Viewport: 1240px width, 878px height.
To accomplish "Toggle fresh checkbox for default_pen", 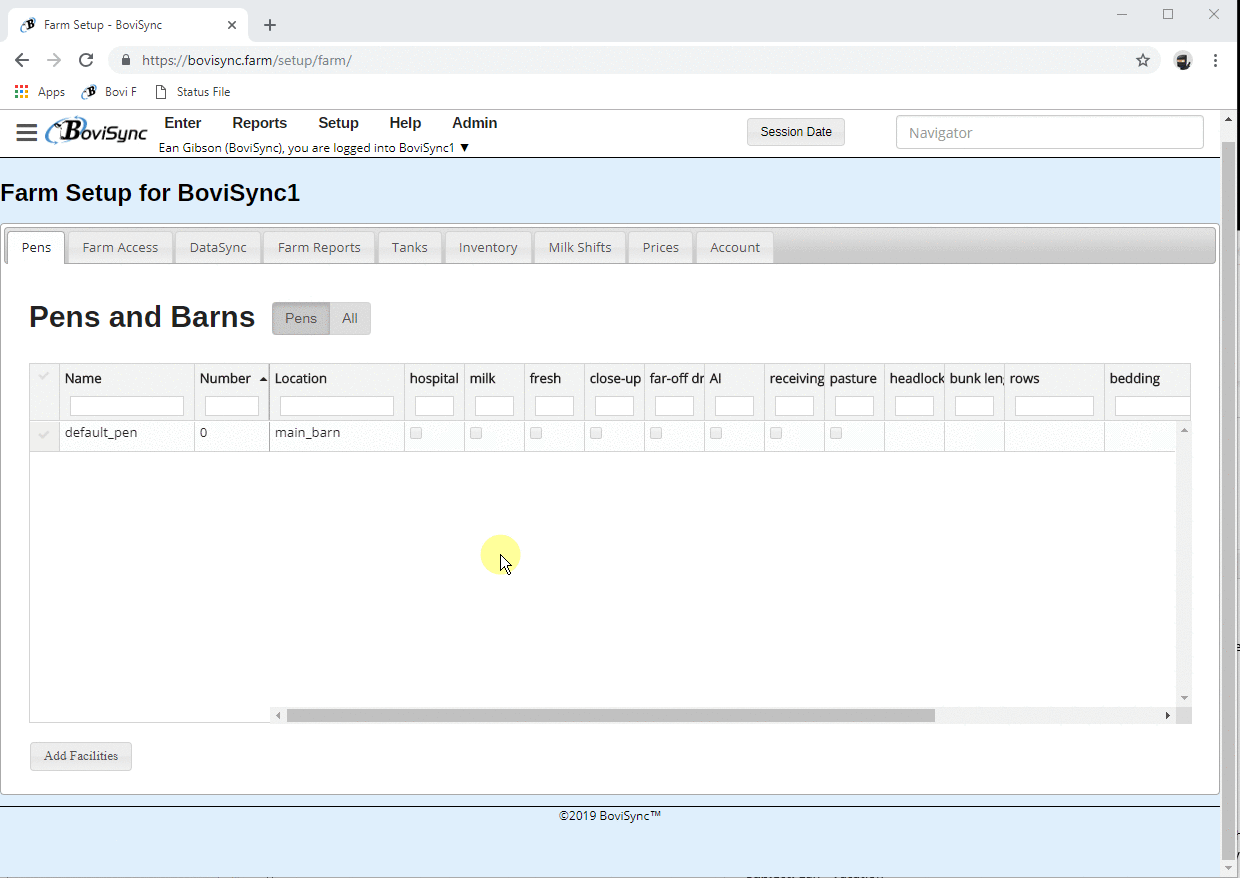I will pos(536,433).
